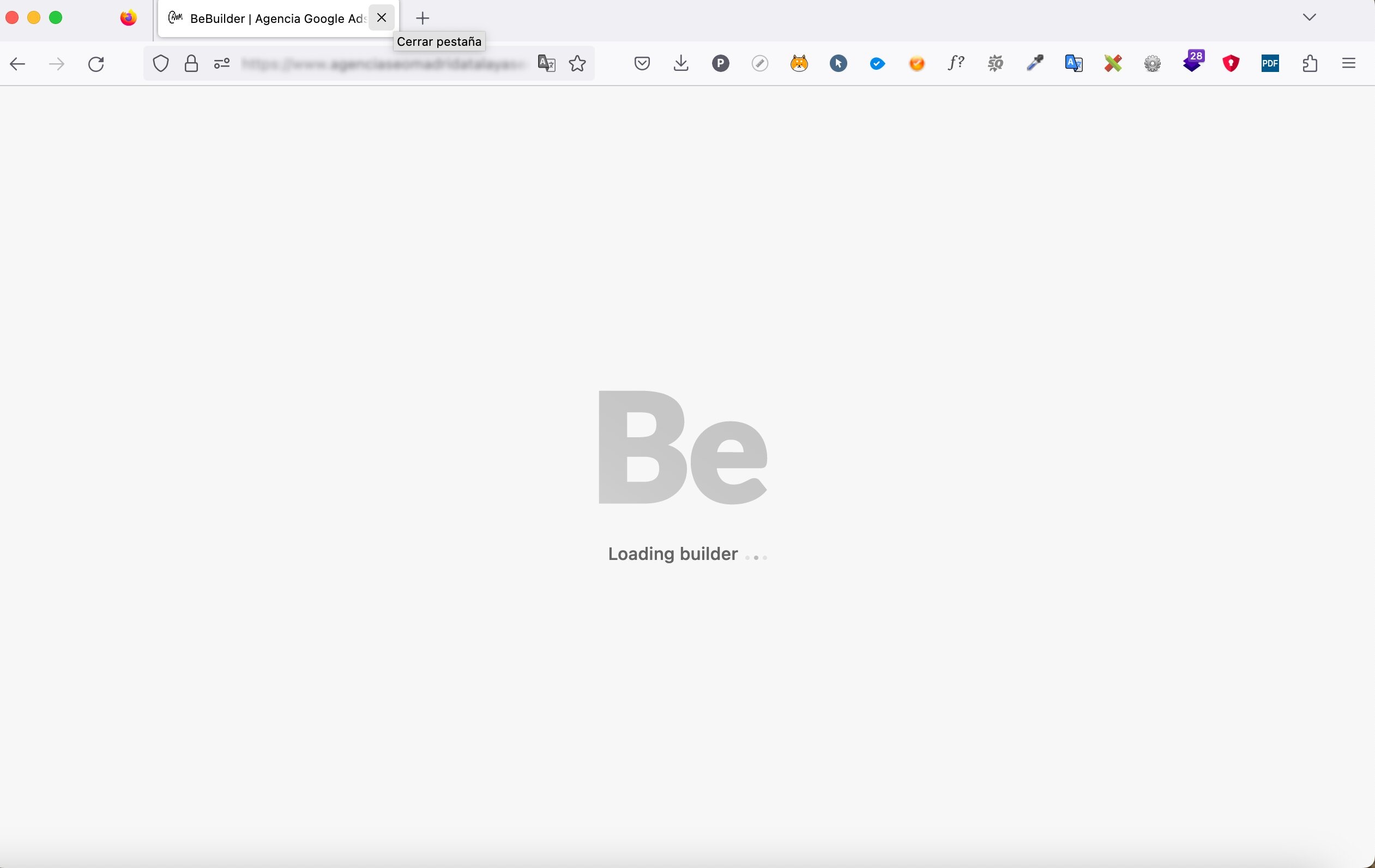
Task: Select the eyedropper color picker extension
Action: click(x=1035, y=63)
